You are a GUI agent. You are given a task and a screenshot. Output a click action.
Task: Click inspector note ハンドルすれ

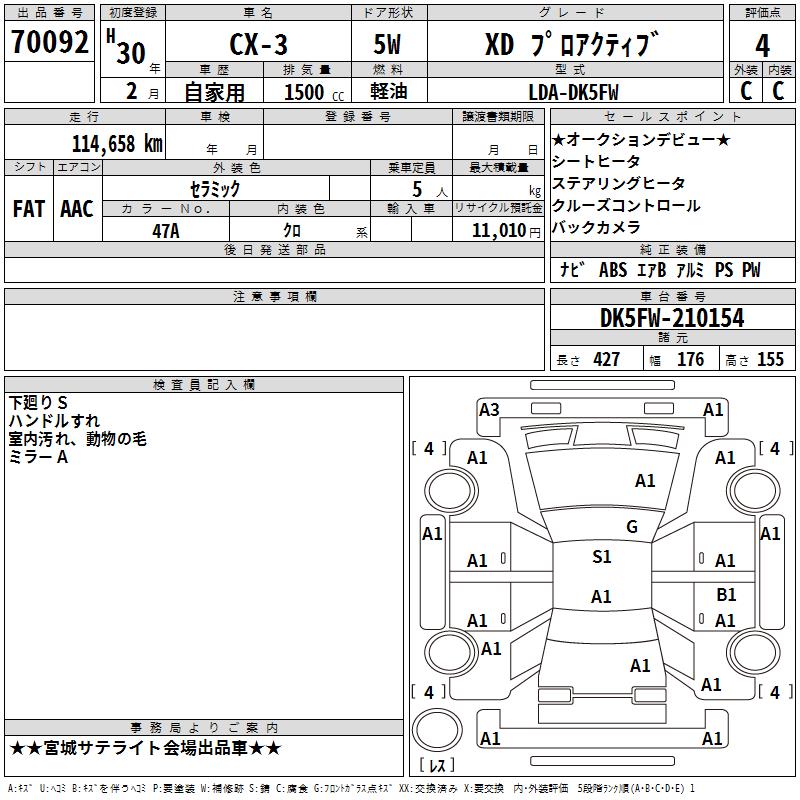click(54, 420)
